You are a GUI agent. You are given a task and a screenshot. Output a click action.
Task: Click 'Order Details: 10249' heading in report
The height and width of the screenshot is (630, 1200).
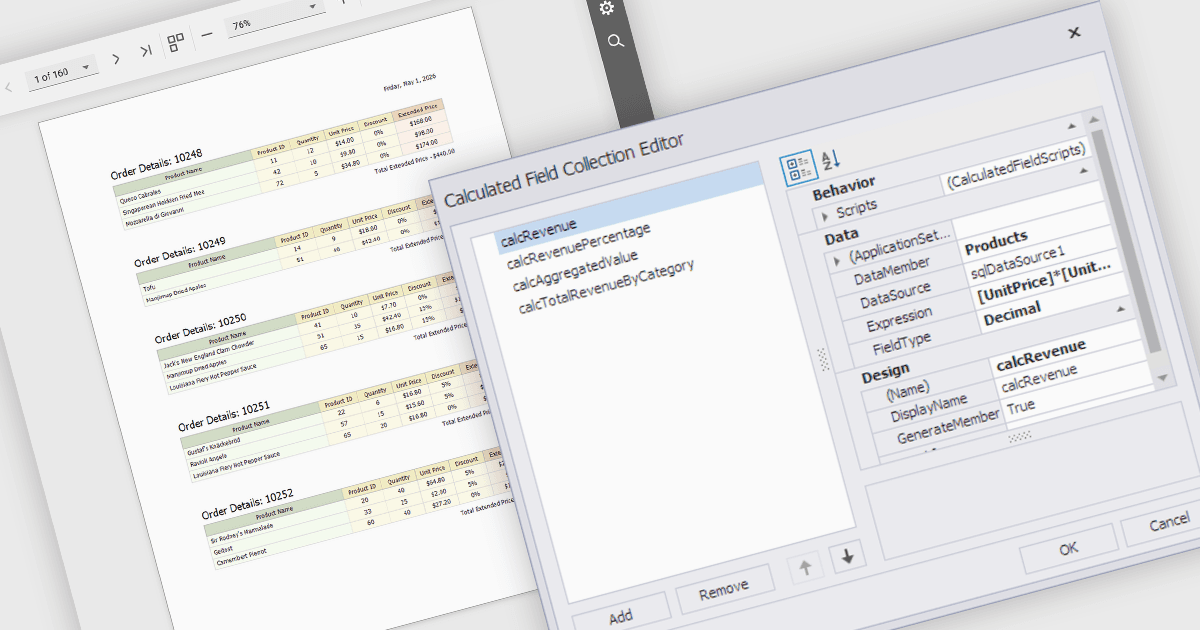pyautogui.click(x=180, y=251)
